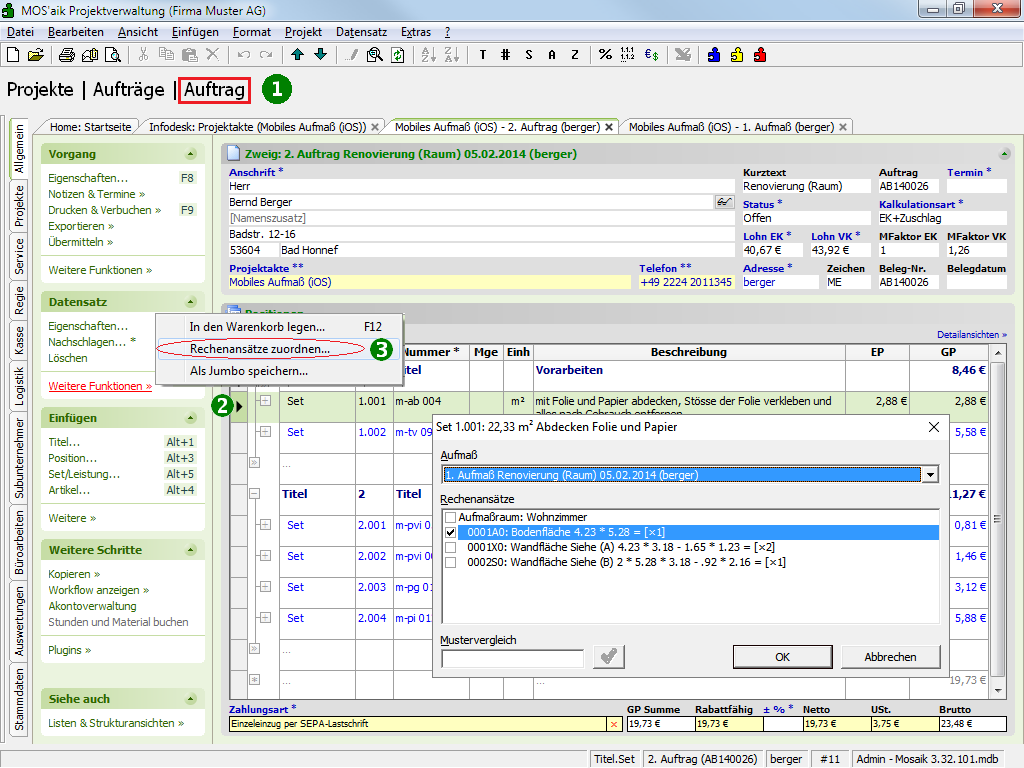Click the green refresh document toolbar icon
1024x768 pixels.
coord(397,55)
